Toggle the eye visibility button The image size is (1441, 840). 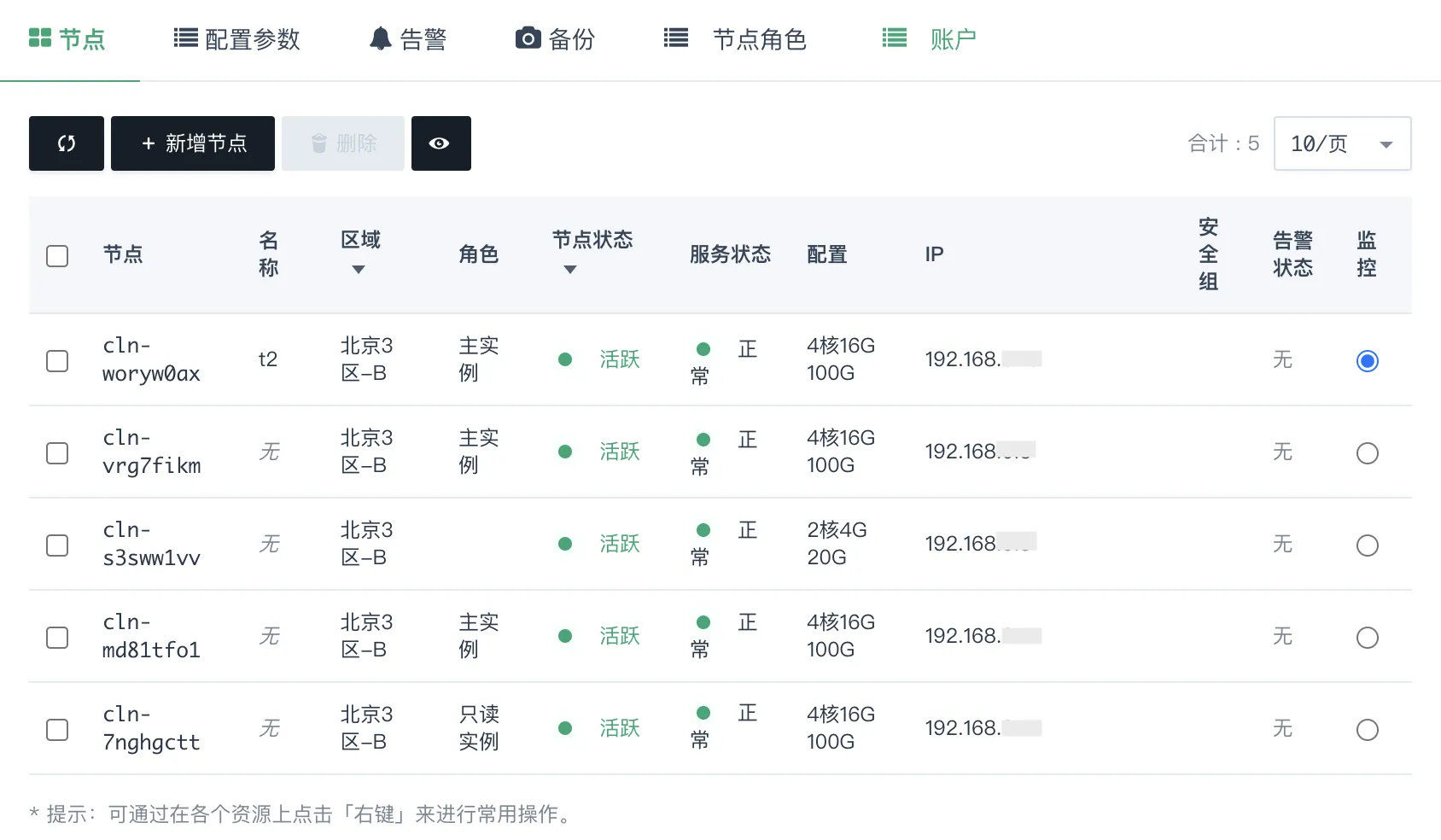coord(440,143)
